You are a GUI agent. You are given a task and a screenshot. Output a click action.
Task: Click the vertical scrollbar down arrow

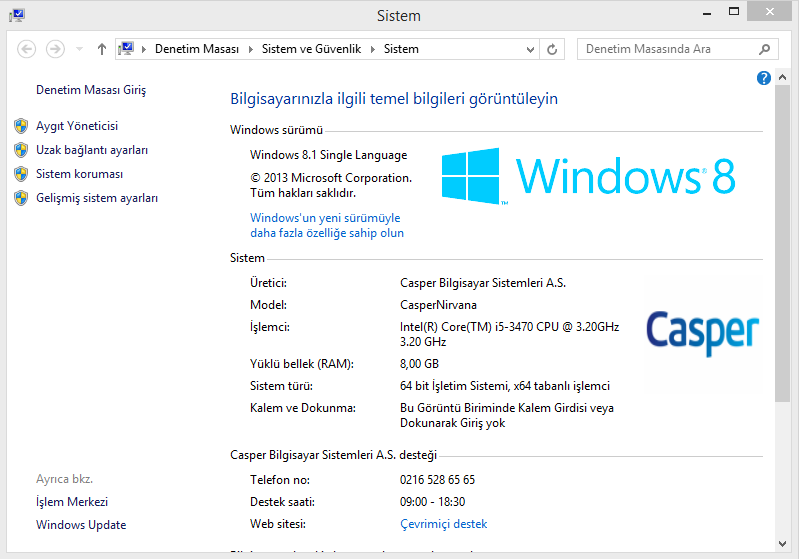782,542
